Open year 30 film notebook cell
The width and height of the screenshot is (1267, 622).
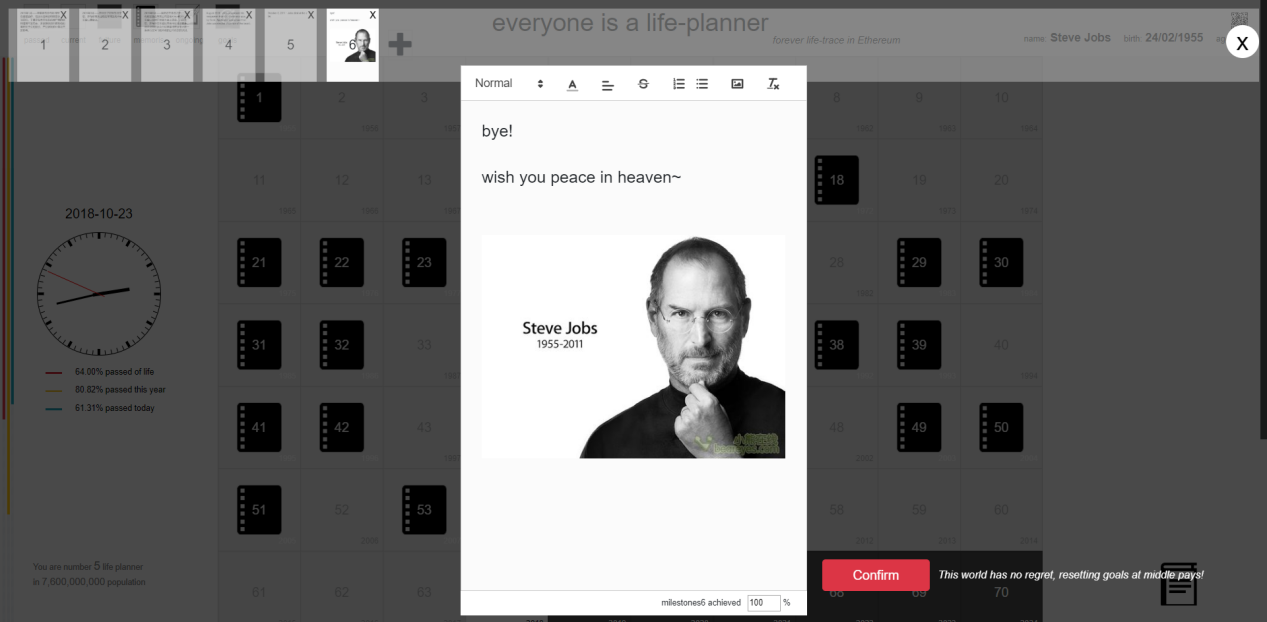(1001, 262)
